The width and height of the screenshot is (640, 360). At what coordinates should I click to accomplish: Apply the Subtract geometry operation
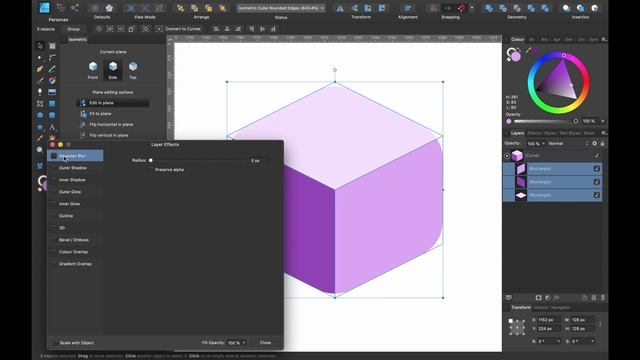point(503,8)
